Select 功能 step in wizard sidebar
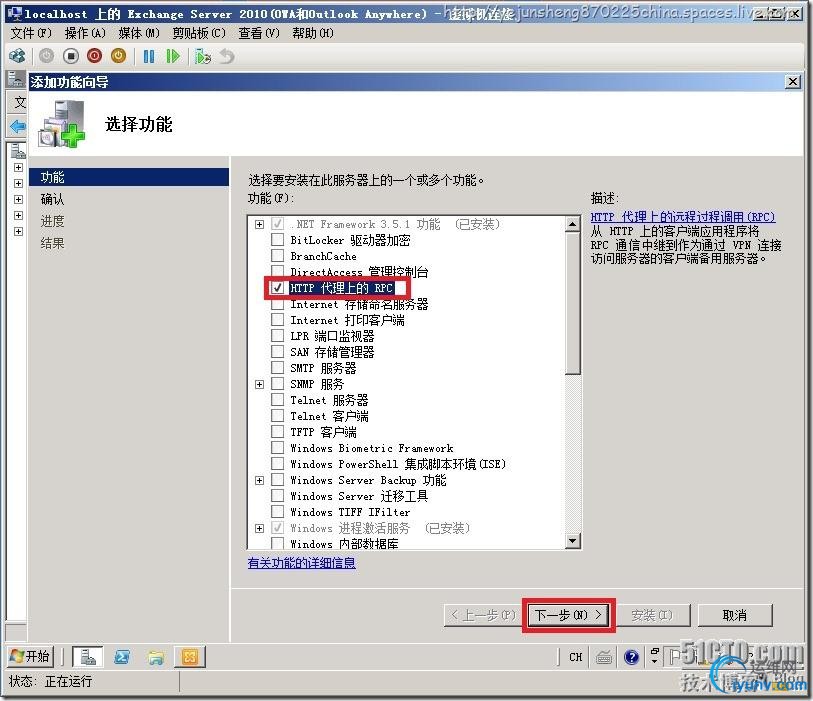 (x=129, y=177)
